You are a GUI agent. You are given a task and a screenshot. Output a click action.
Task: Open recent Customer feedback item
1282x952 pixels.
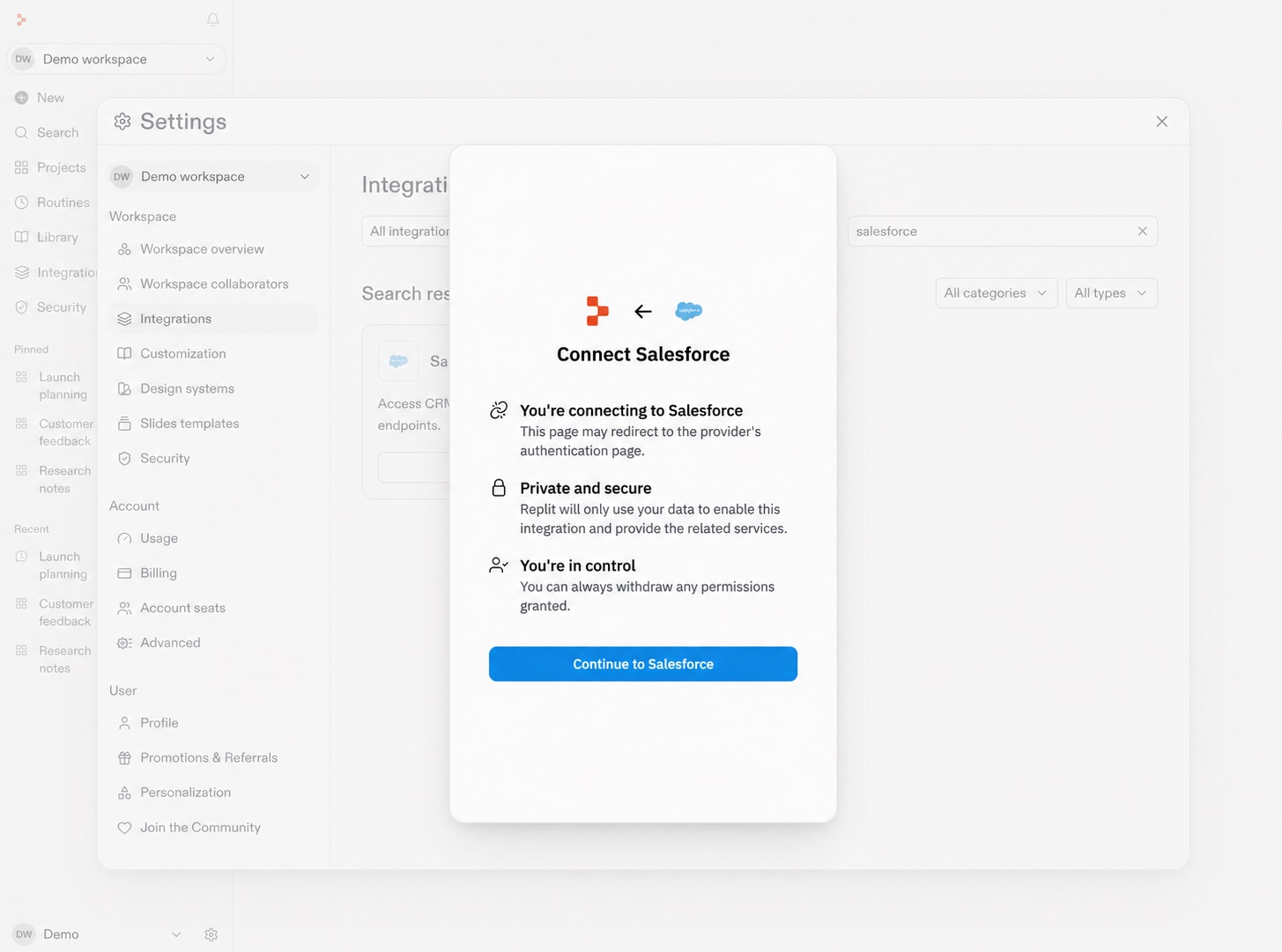coord(53,612)
